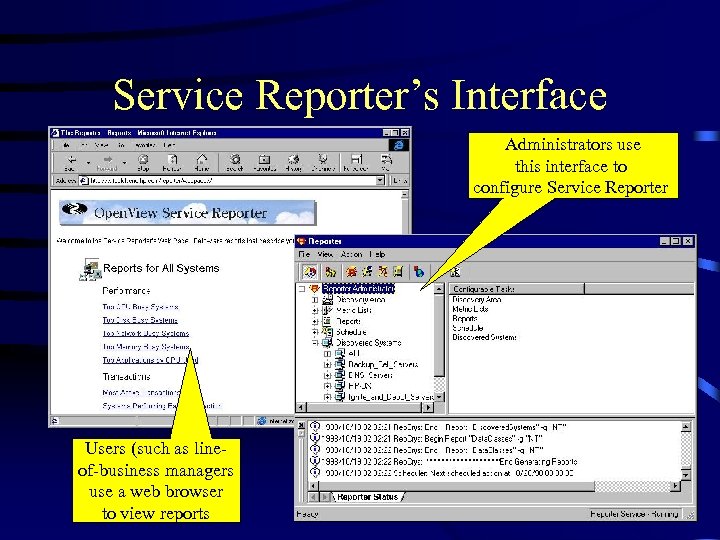The image size is (720, 540).
Task: Click Reports for All Systems computers icon
Action: pos(90,270)
